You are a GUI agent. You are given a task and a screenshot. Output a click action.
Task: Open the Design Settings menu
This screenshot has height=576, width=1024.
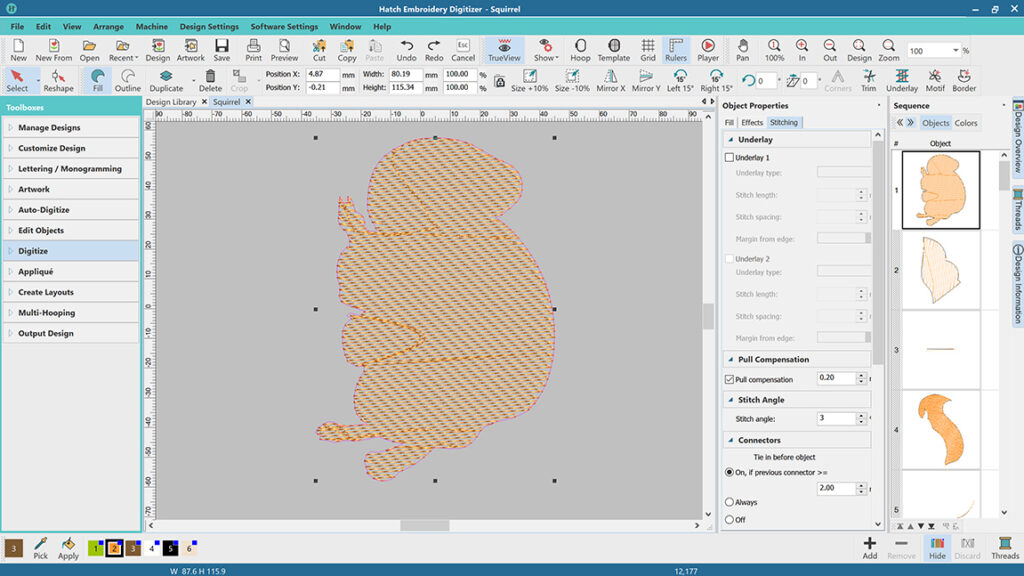(209, 26)
